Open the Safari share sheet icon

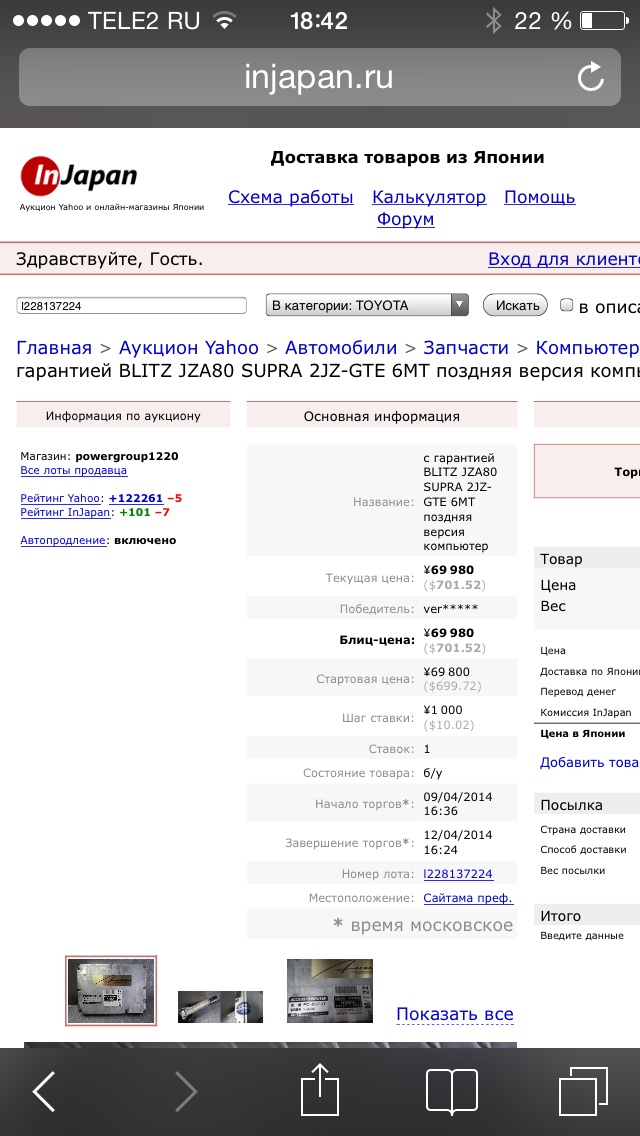(319, 1089)
